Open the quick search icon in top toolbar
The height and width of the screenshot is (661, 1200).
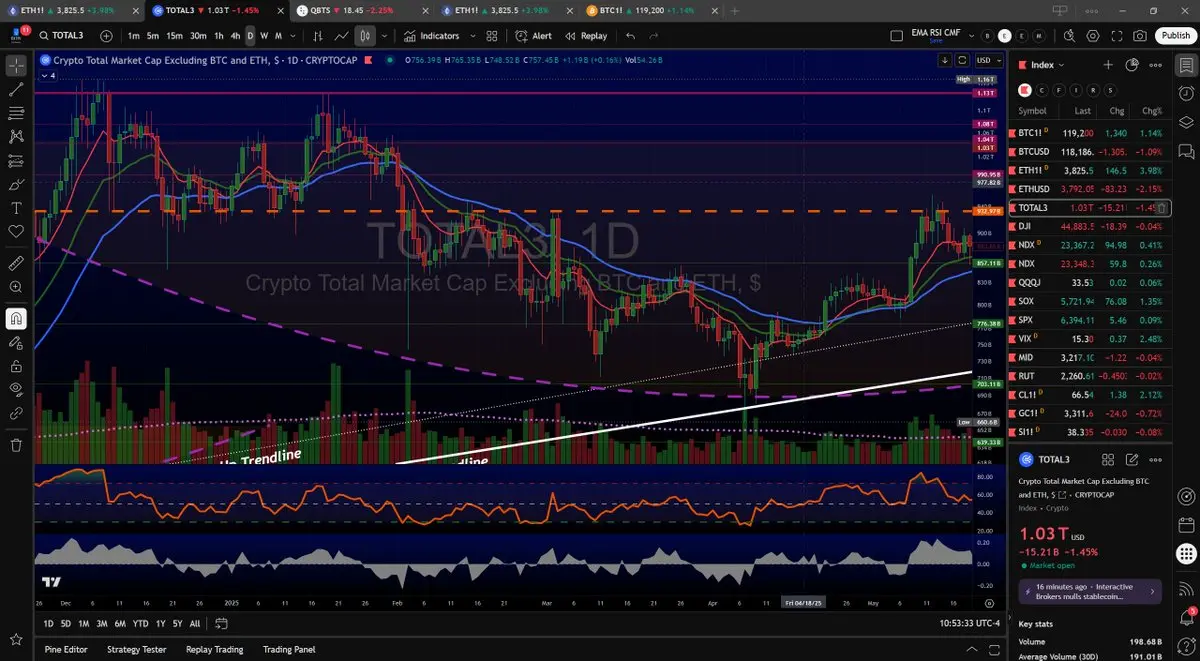(1070, 35)
